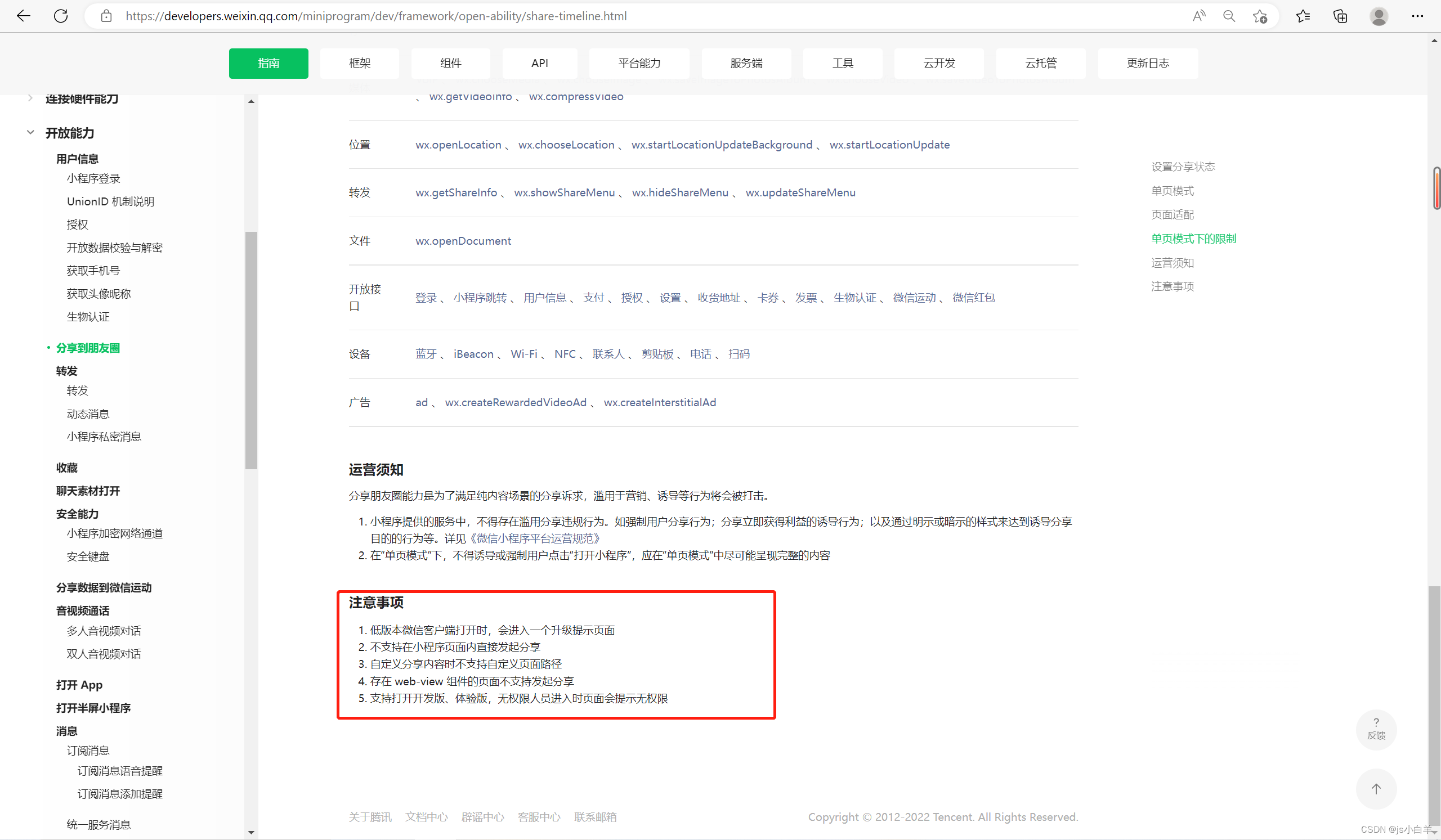Open the Collections panel icon
Image resolution: width=1441 pixels, height=840 pixels.
pyautogui.click(x=1340, y=16)
